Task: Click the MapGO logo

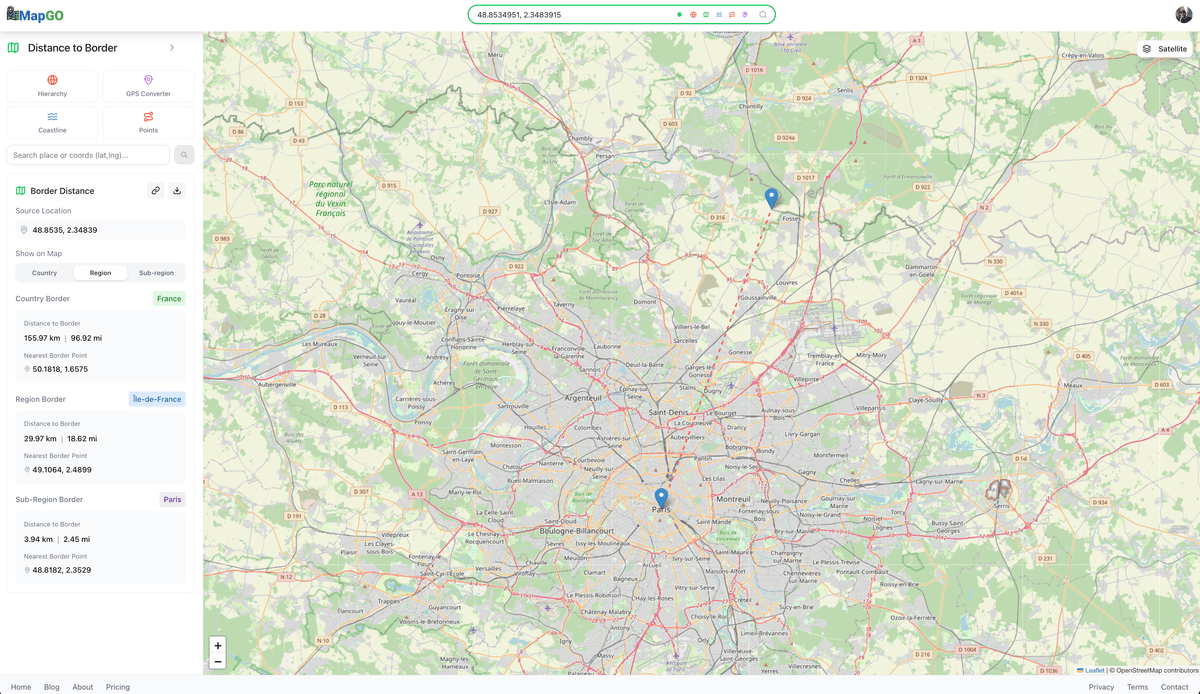Action: pyautogui.click(x=35, y=14)
